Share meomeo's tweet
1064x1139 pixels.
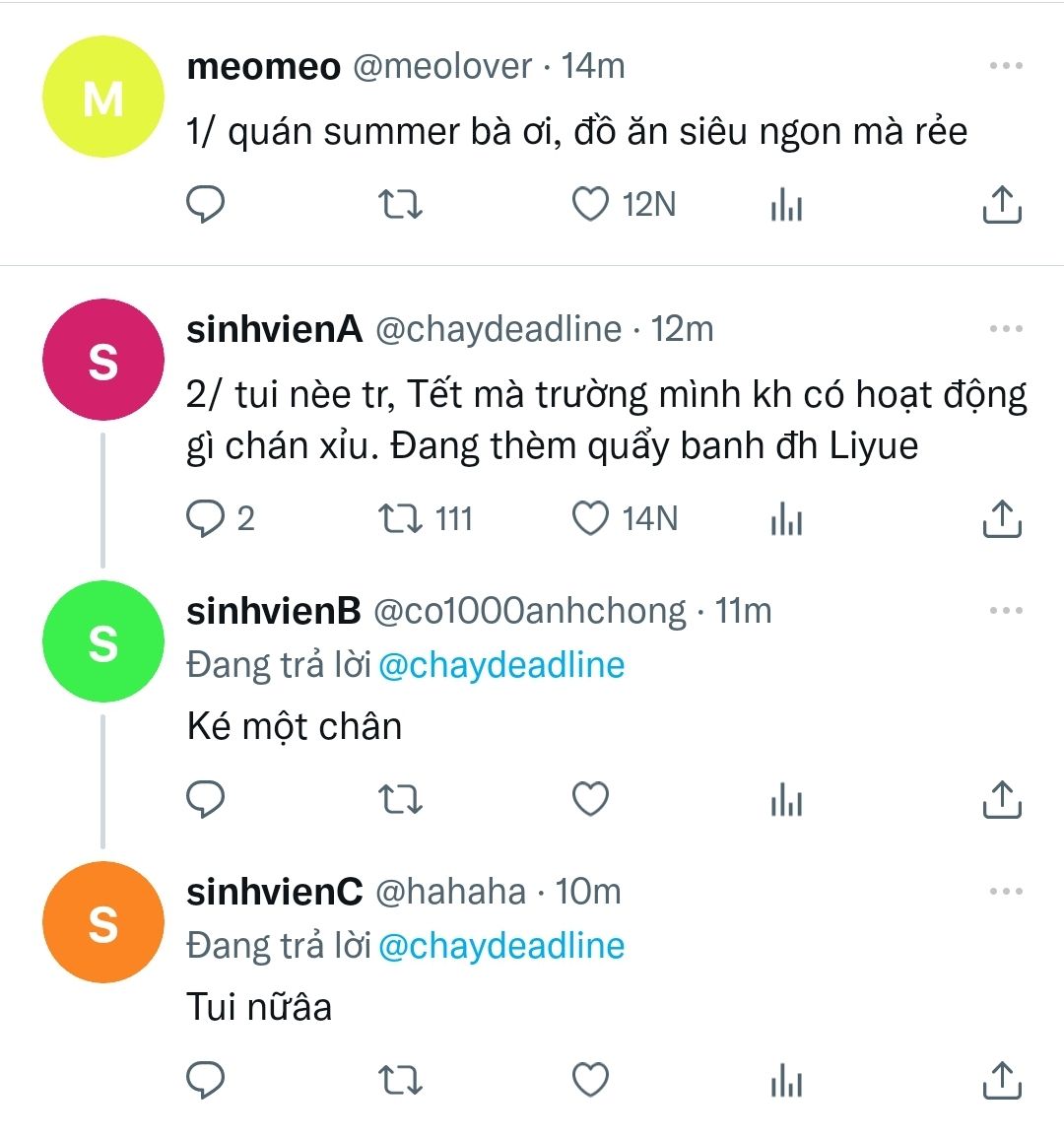tap(1002, 205)
